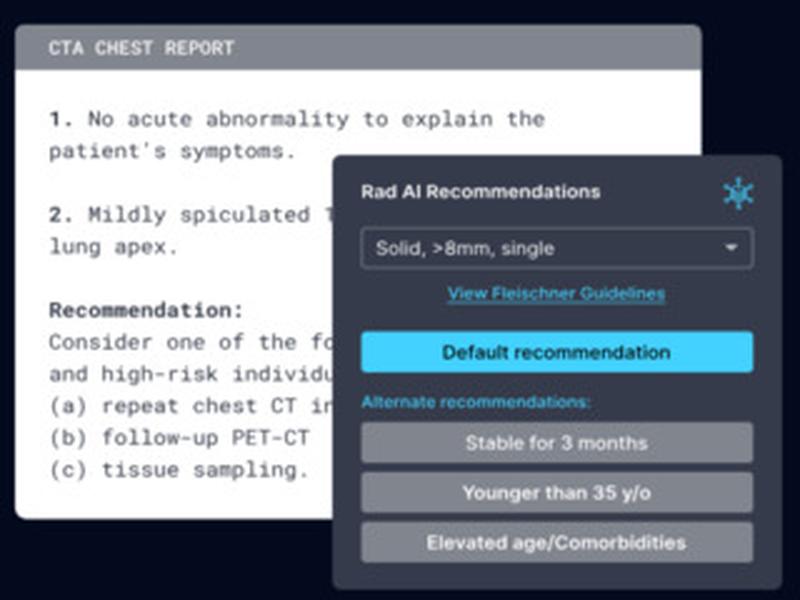
Task: Choose the 'Younger than 35 y/o' alternate
Action: [557, 493]
